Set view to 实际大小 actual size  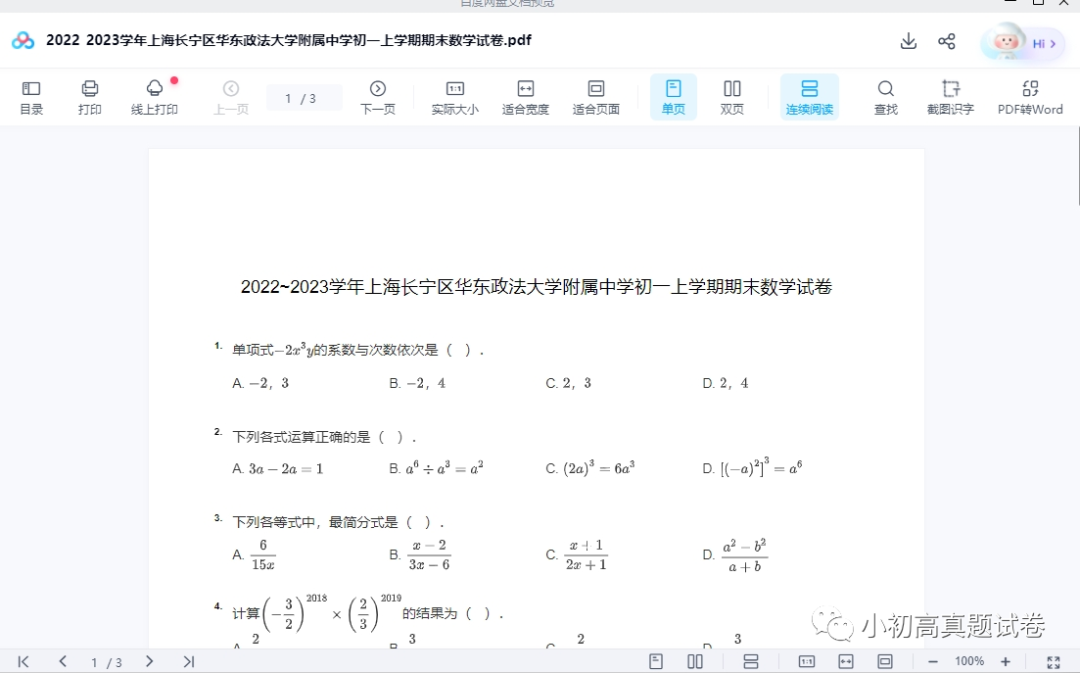pos(455,98)
